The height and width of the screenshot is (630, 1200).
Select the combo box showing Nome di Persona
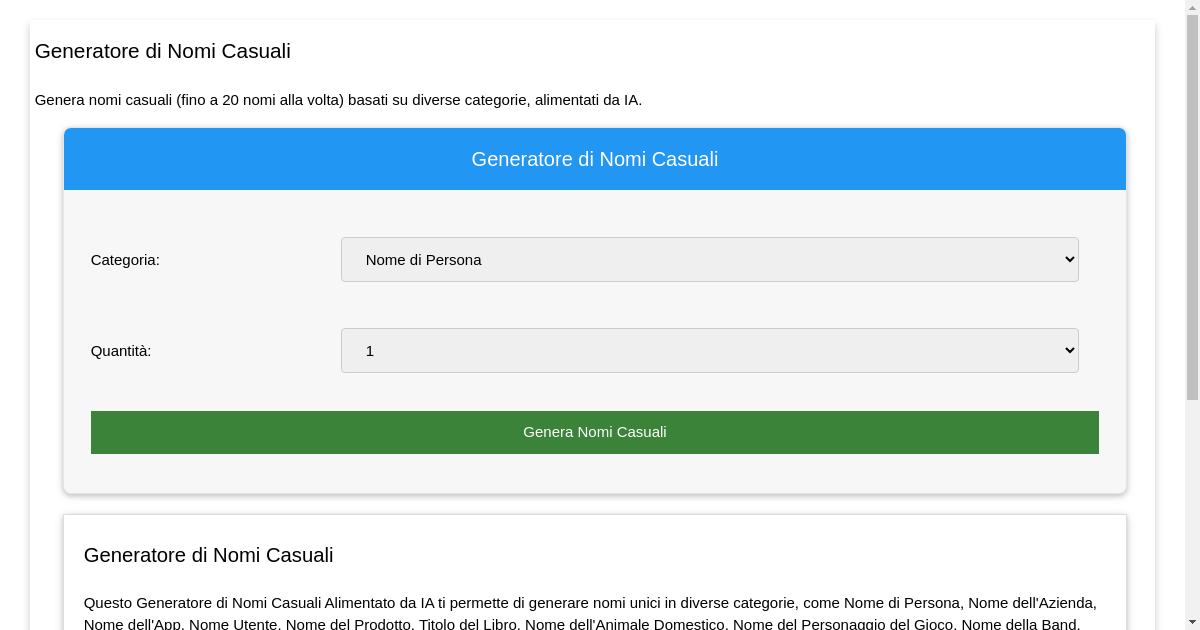710,259
